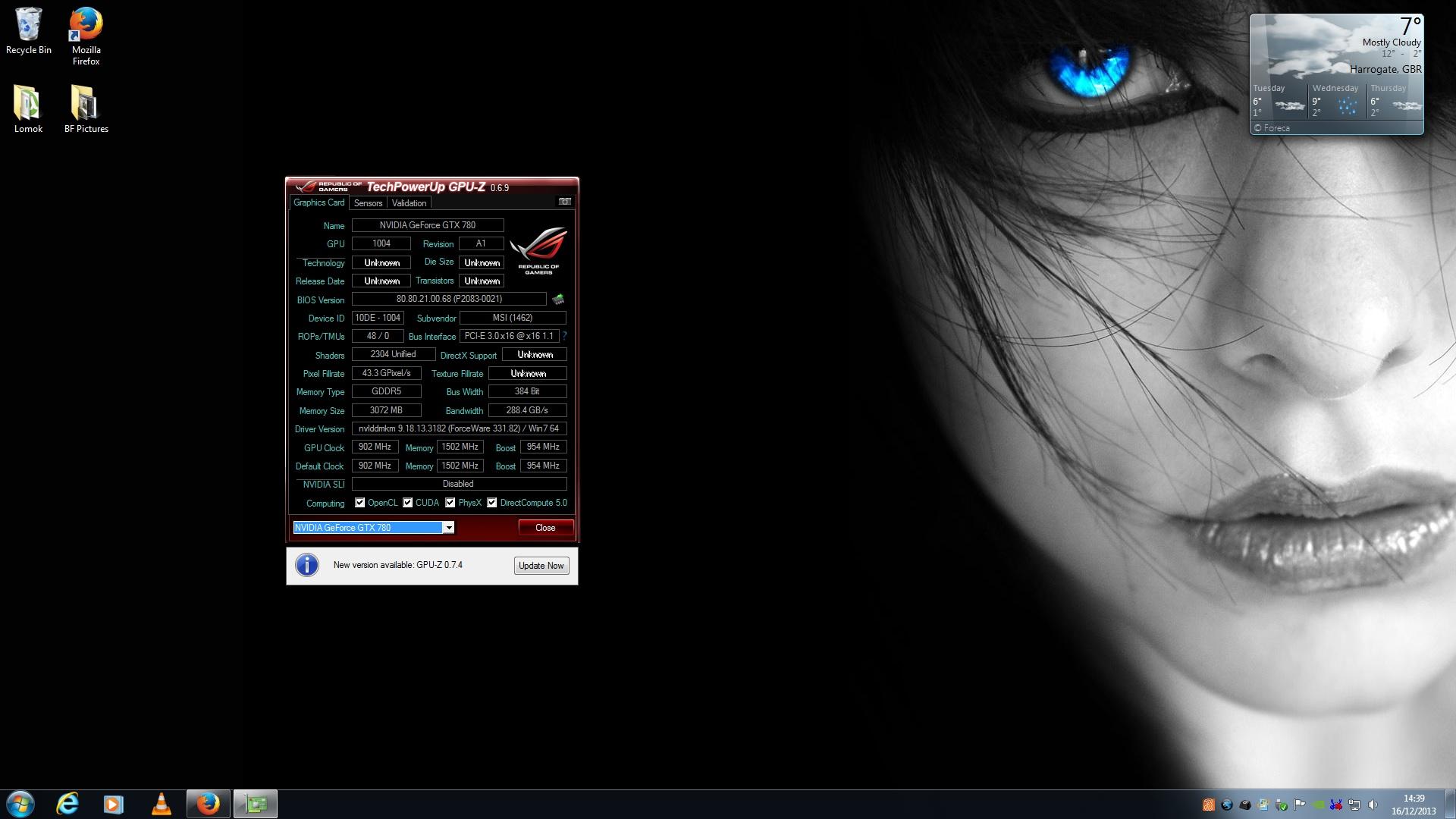Click the NVIDIA tray icon

click(x=1318, y=805)
